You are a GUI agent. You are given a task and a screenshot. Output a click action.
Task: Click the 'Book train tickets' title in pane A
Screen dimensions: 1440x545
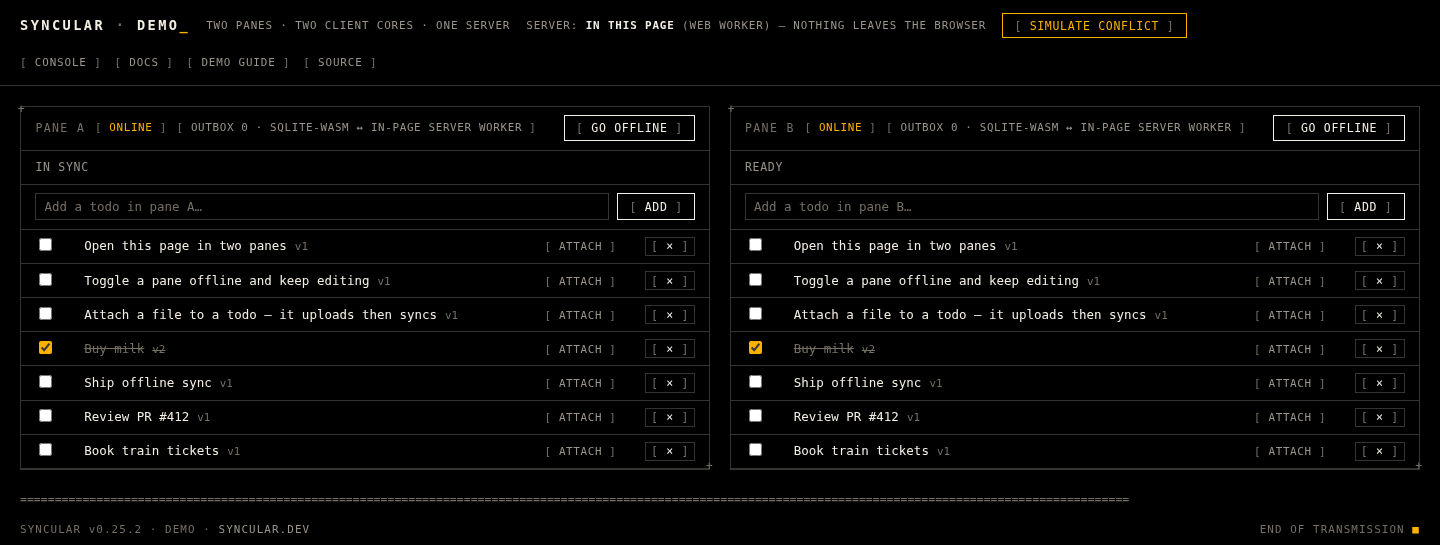point(151,450)
